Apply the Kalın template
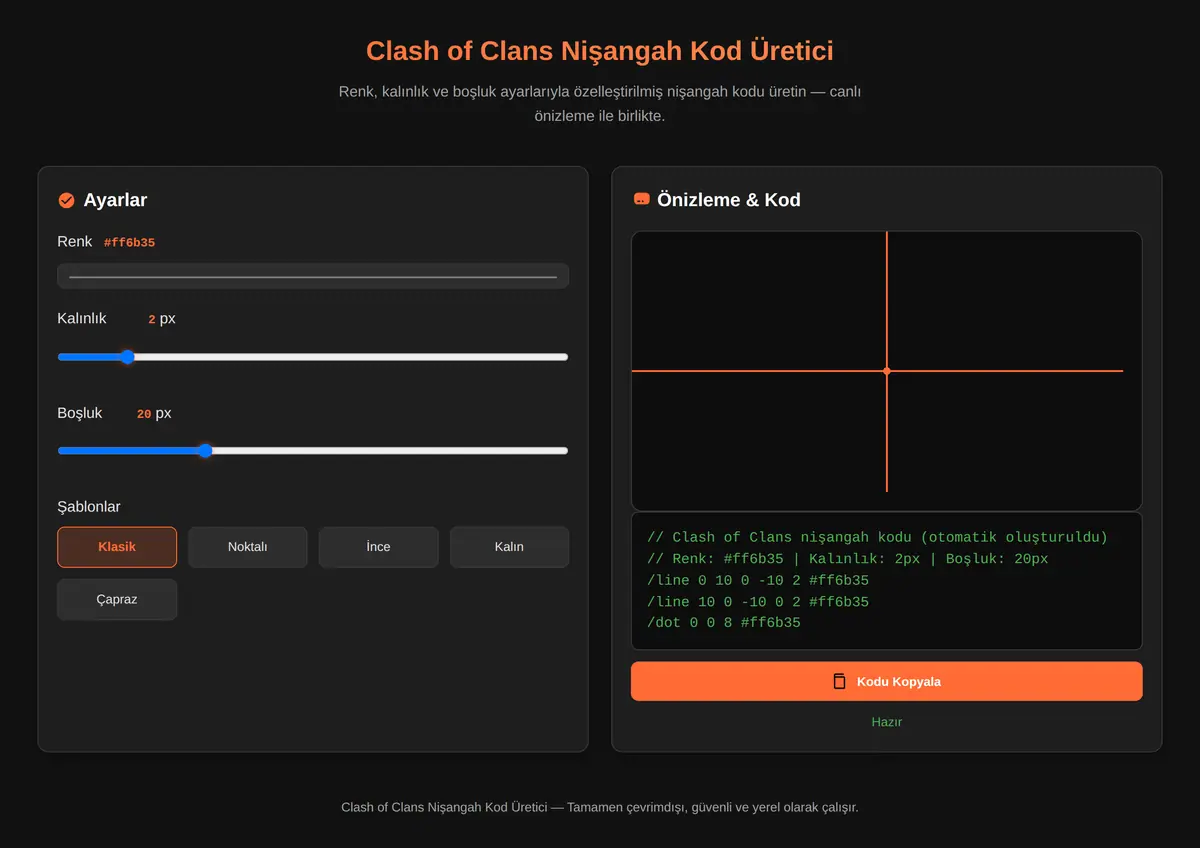 click(509, 547)
